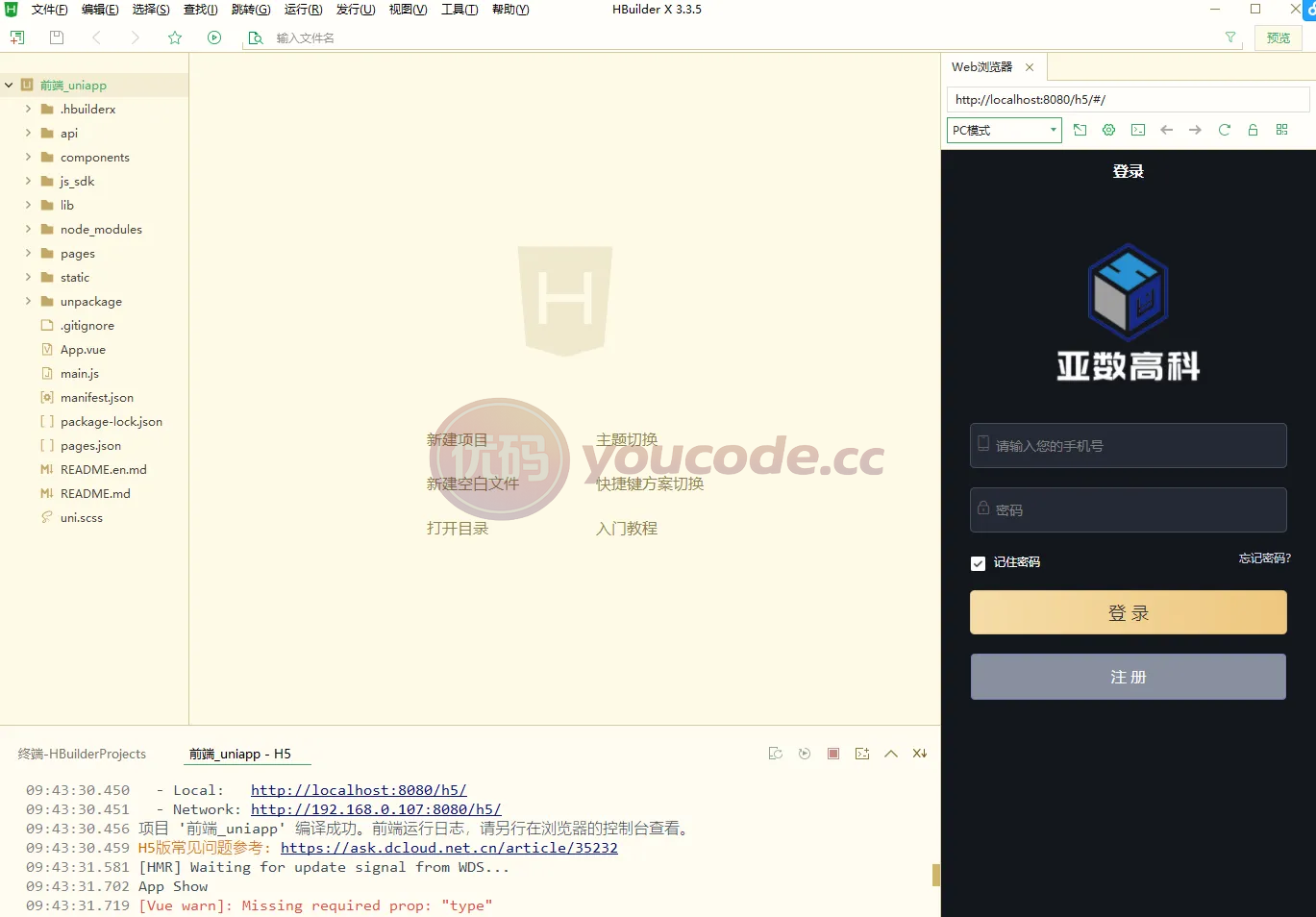Click the phone number input field
The image size is (1316, 917).
pyautogui.click(x=1129, y=445)
